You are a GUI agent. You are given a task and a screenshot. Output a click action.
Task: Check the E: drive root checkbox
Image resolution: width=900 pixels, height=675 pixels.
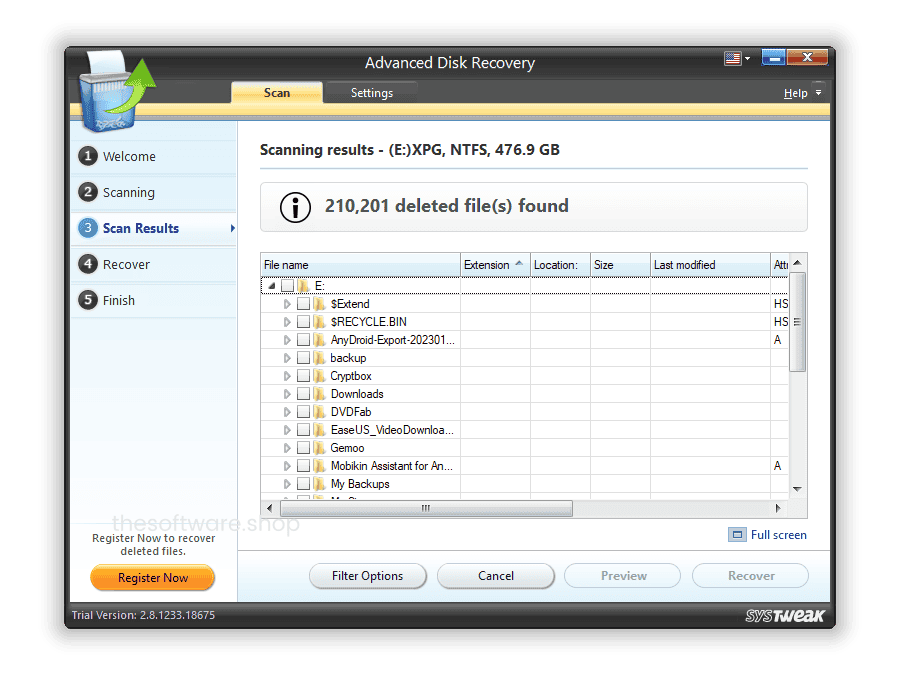pos(288,285)
